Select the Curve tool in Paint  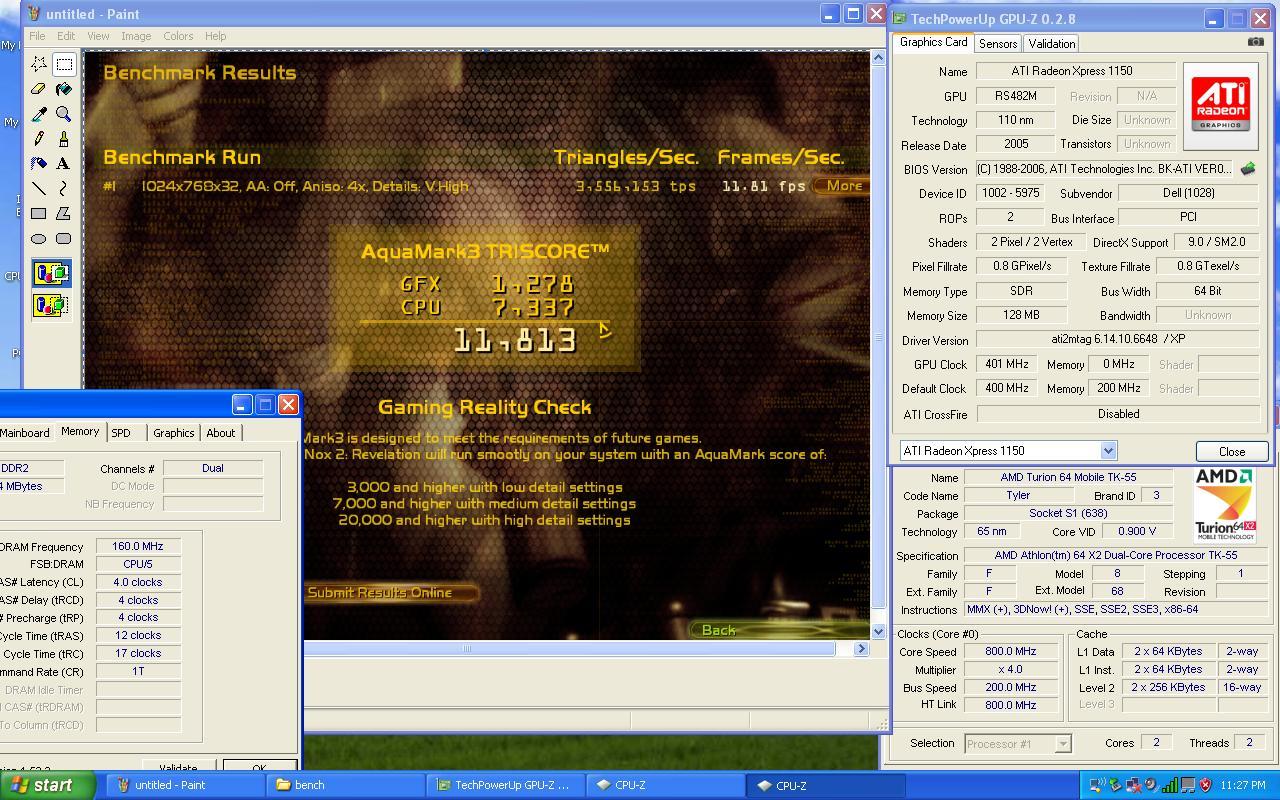click(x=64, y=189)
